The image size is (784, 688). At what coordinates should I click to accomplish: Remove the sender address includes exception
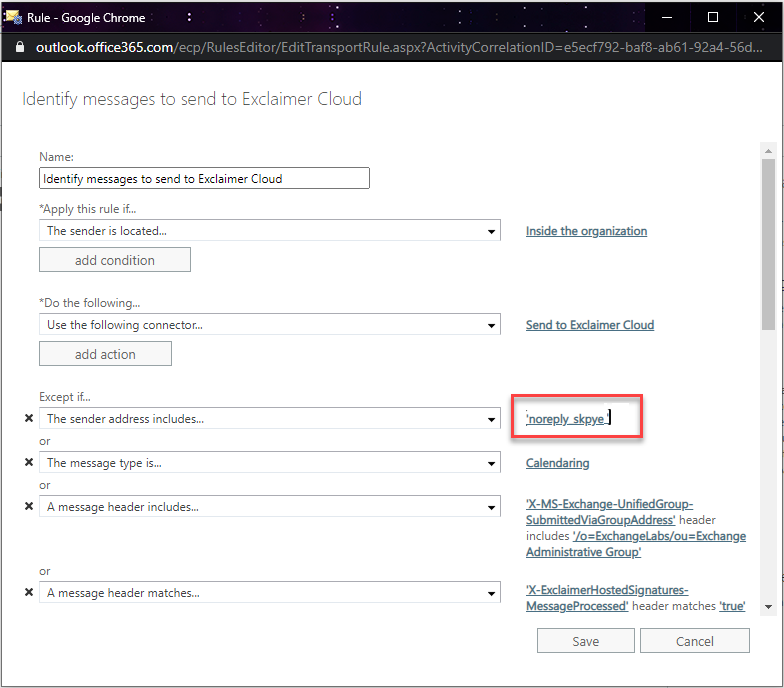click(x=29, y=419)
